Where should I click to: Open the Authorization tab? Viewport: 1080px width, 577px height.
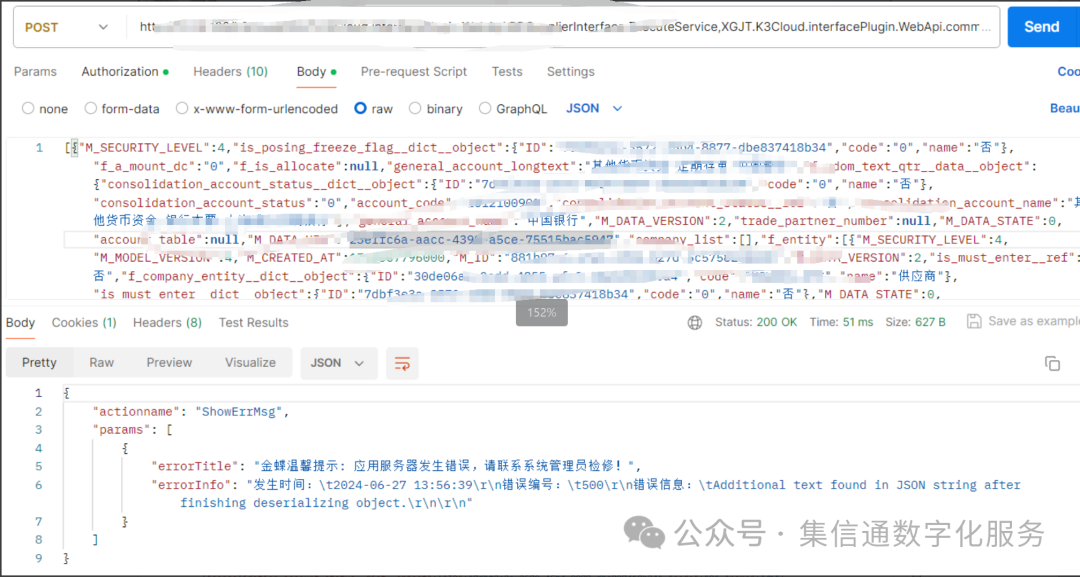[x=125, y=72]
